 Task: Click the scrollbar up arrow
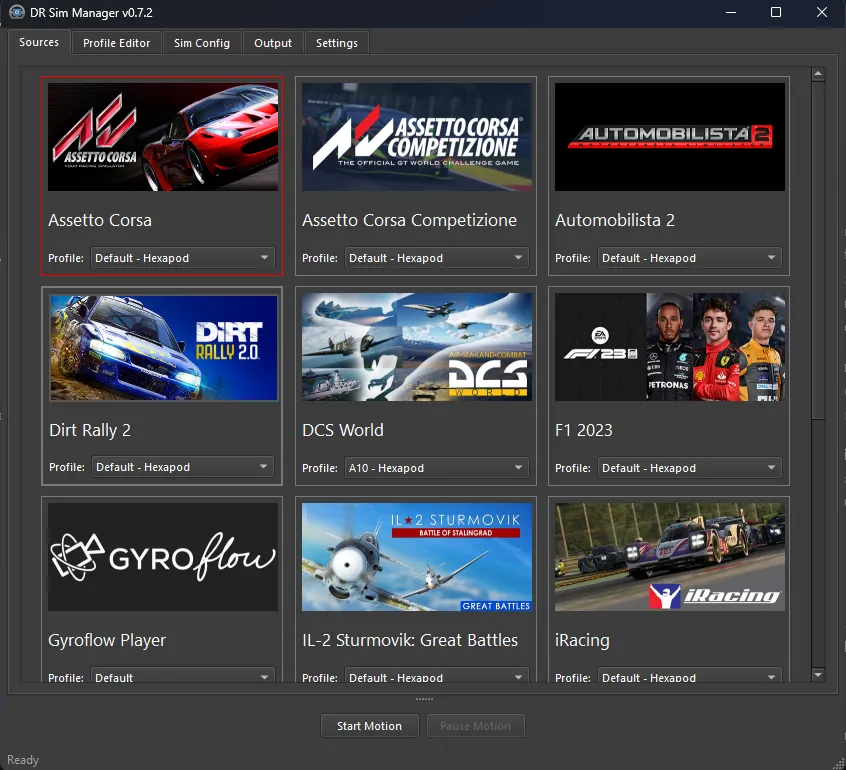click(818, 74)
